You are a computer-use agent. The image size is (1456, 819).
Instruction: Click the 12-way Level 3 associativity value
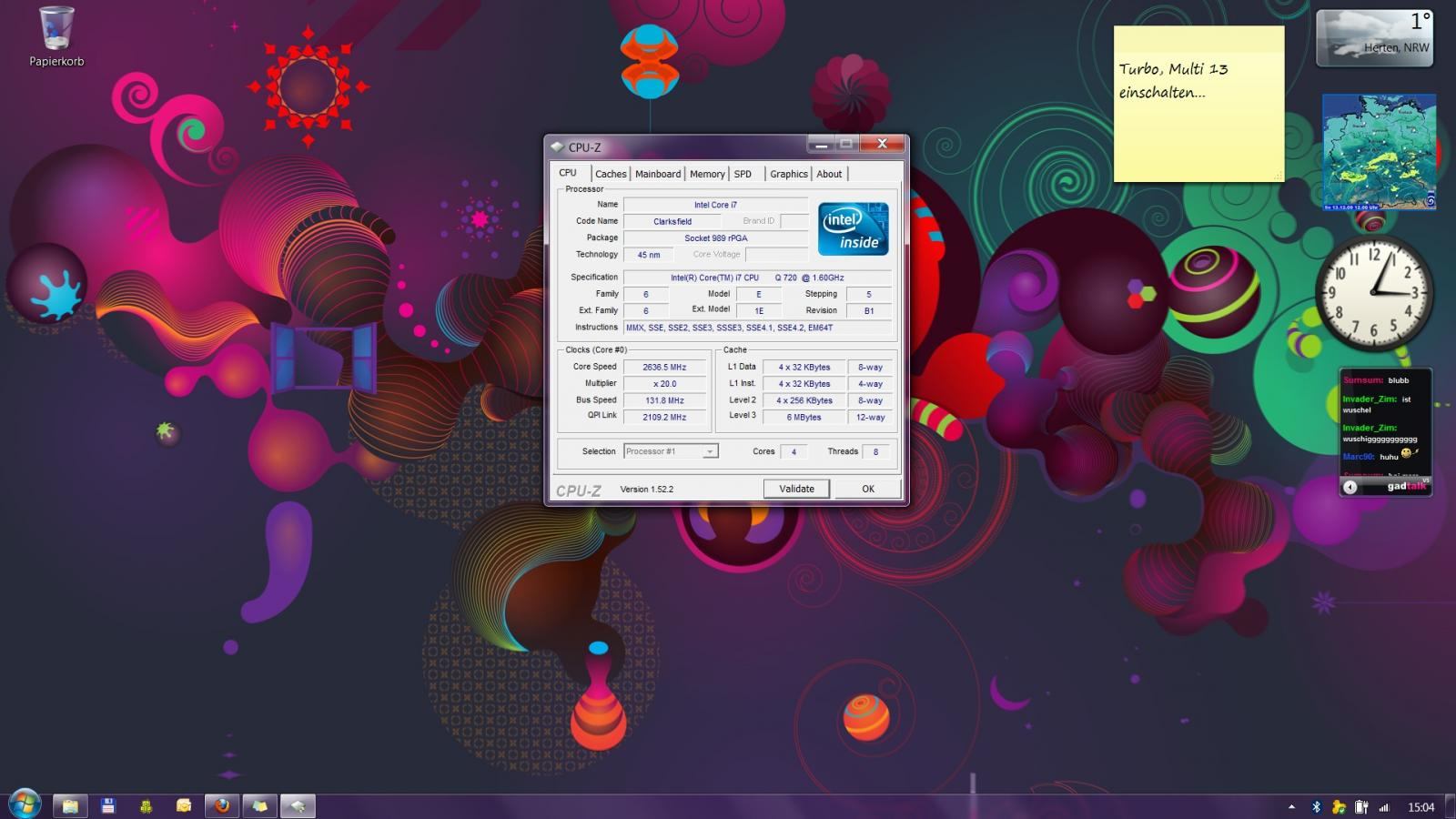coord(870,417)
